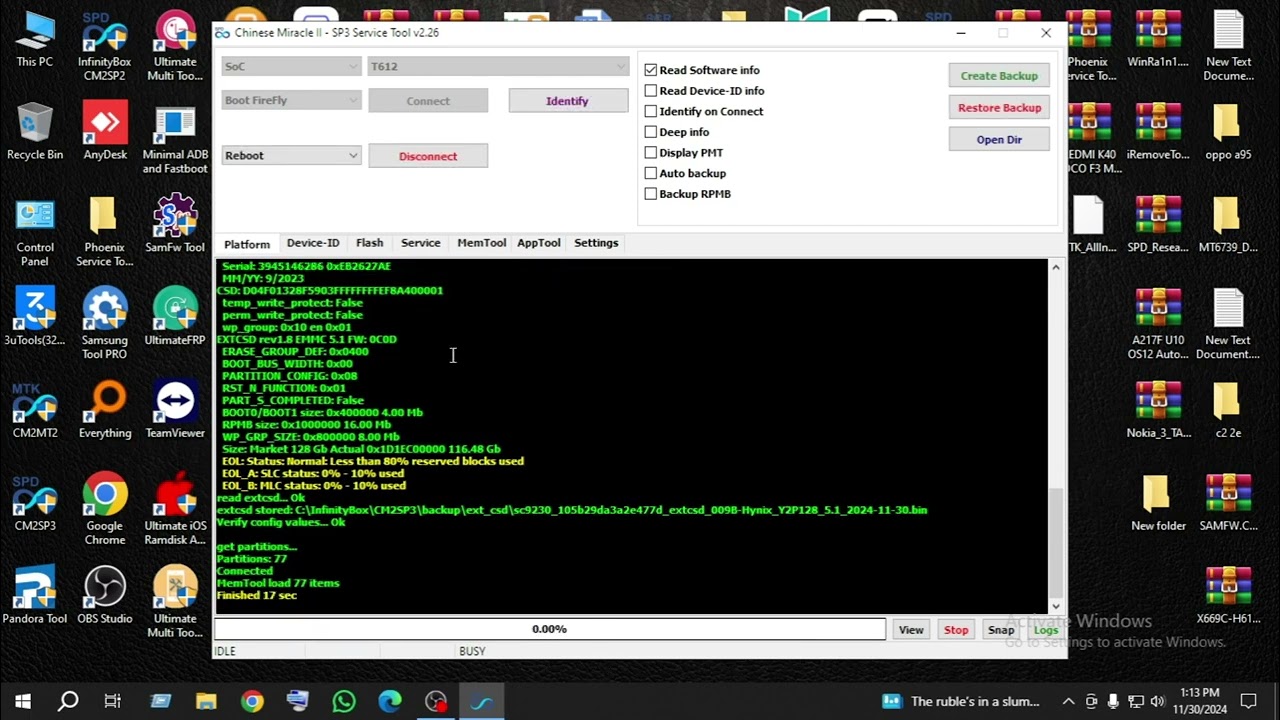Image resolution: width=1280 pixels, height=720 pixels.
Task: Click Restore Backup button
Action: (x=999, y=108)
